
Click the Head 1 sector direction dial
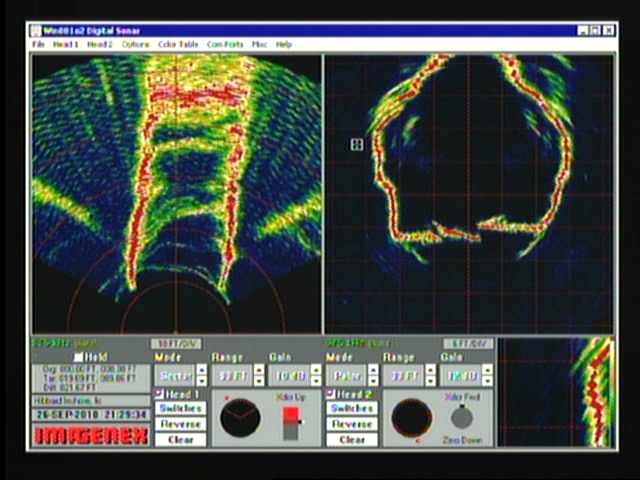[240, 418]
